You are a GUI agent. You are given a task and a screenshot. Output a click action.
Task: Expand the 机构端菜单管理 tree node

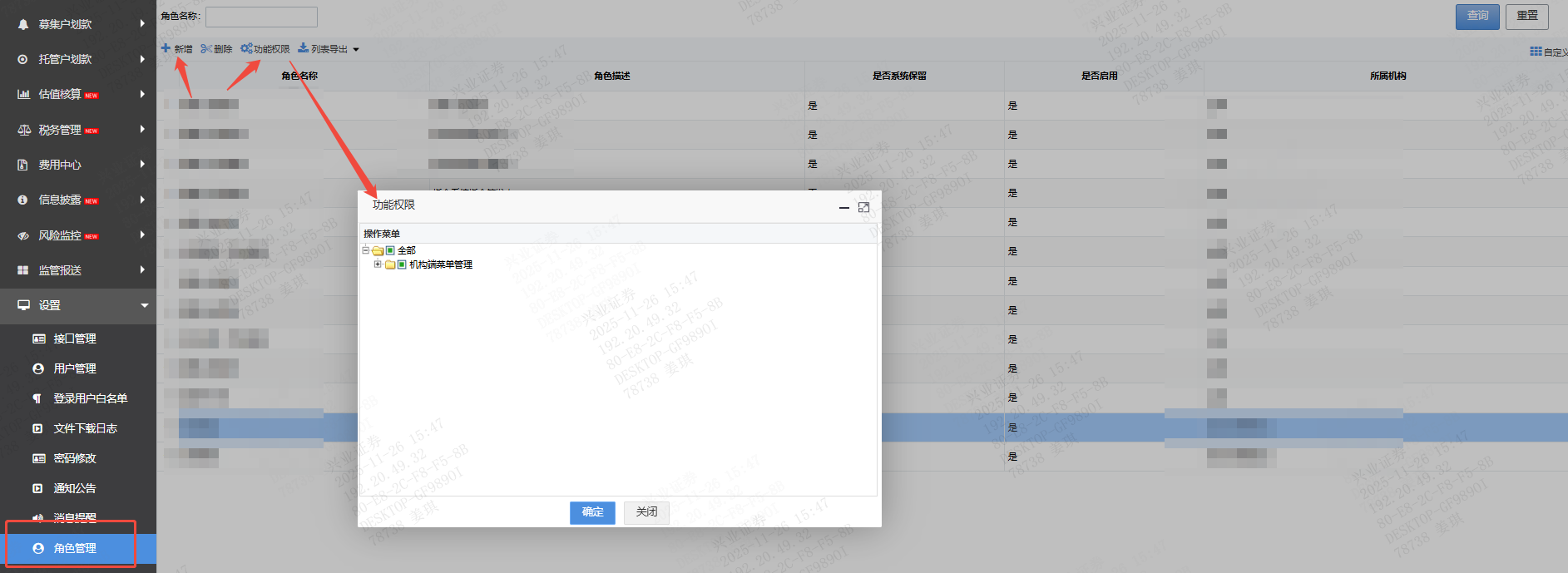tap(378, 264)
